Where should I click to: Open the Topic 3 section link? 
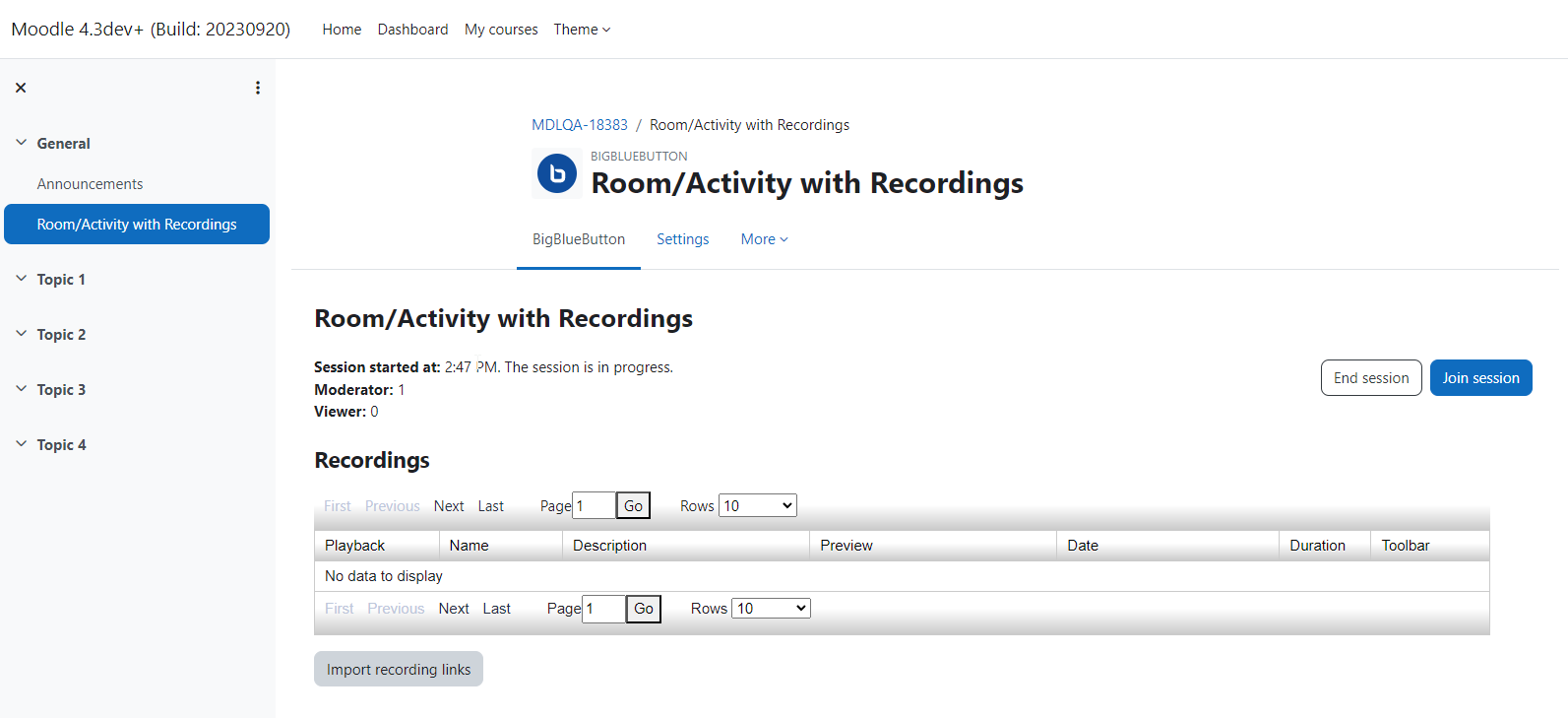[x=61, y=390]
